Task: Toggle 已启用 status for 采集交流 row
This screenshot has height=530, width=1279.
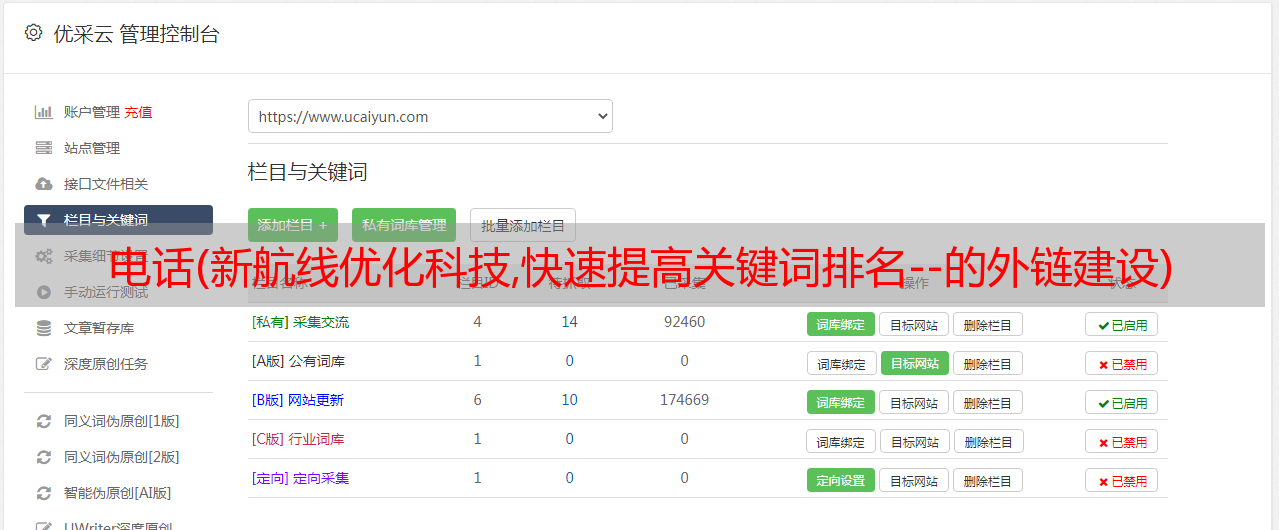Action: pyautogui.click(x=1121, y=324)
